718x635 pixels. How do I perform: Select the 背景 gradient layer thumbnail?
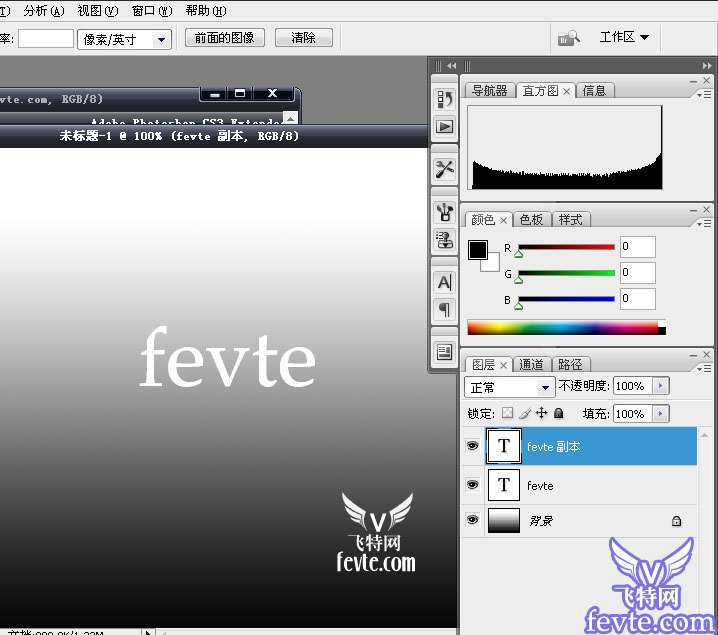(x=504, y=521)
